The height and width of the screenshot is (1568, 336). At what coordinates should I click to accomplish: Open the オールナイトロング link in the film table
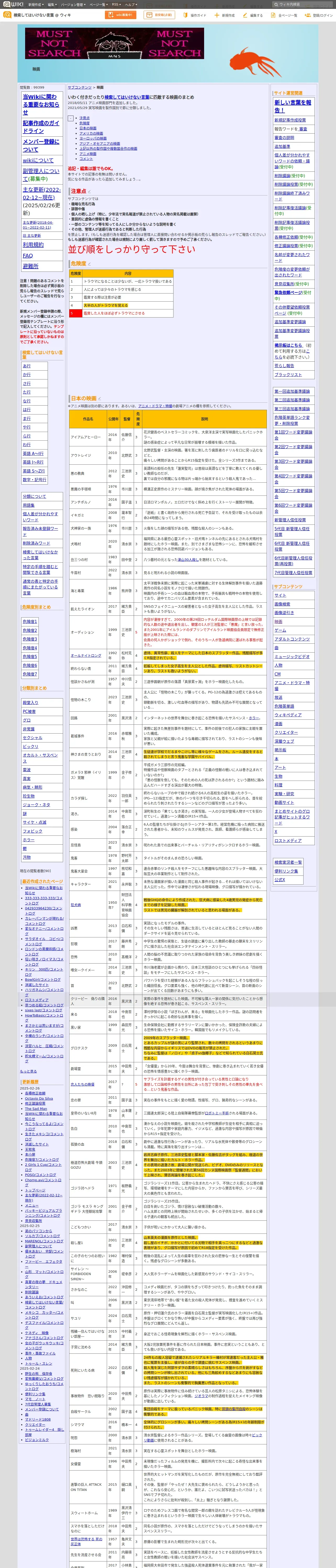pos(86,656)
